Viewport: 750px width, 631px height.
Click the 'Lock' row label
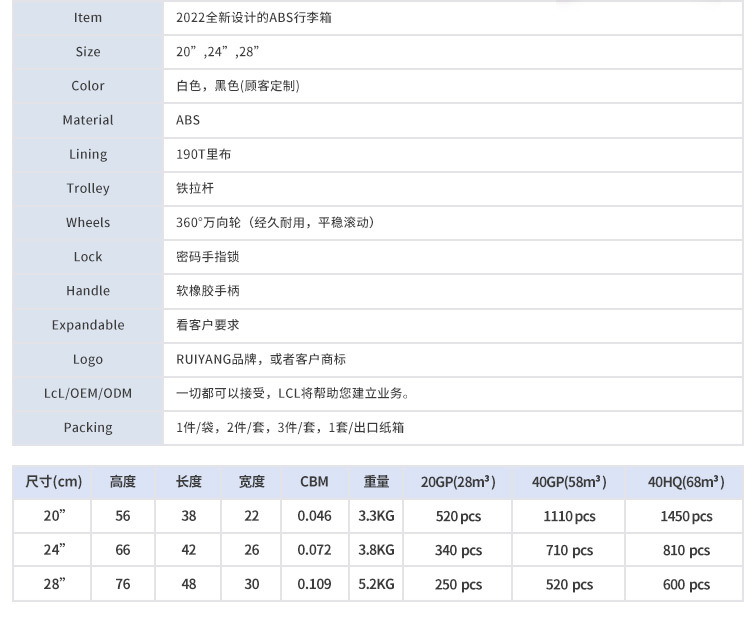click(x=88, y=257)
